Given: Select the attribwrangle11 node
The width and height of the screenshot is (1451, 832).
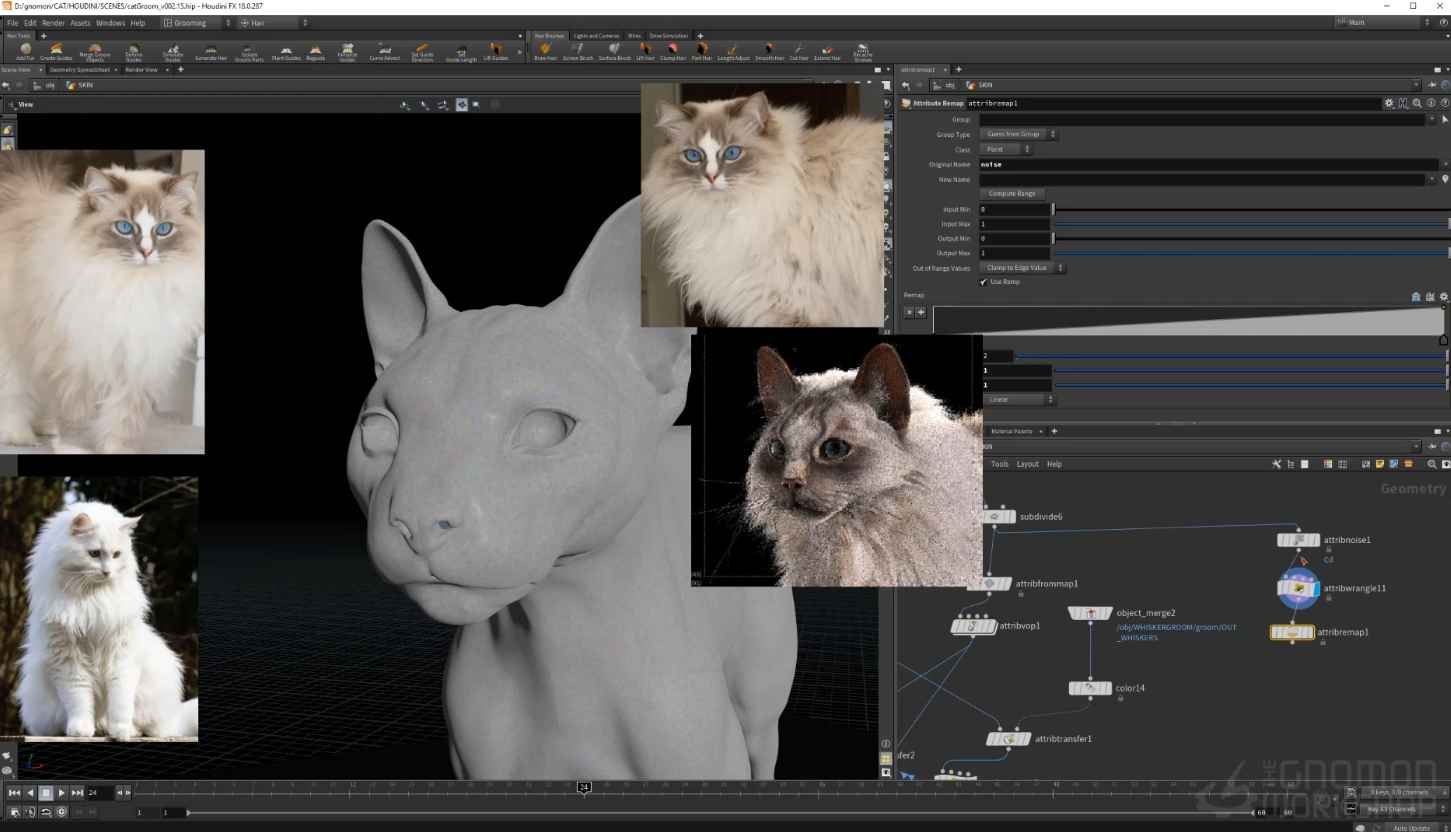Looking at the screenshot, I should click(1298, 589).
